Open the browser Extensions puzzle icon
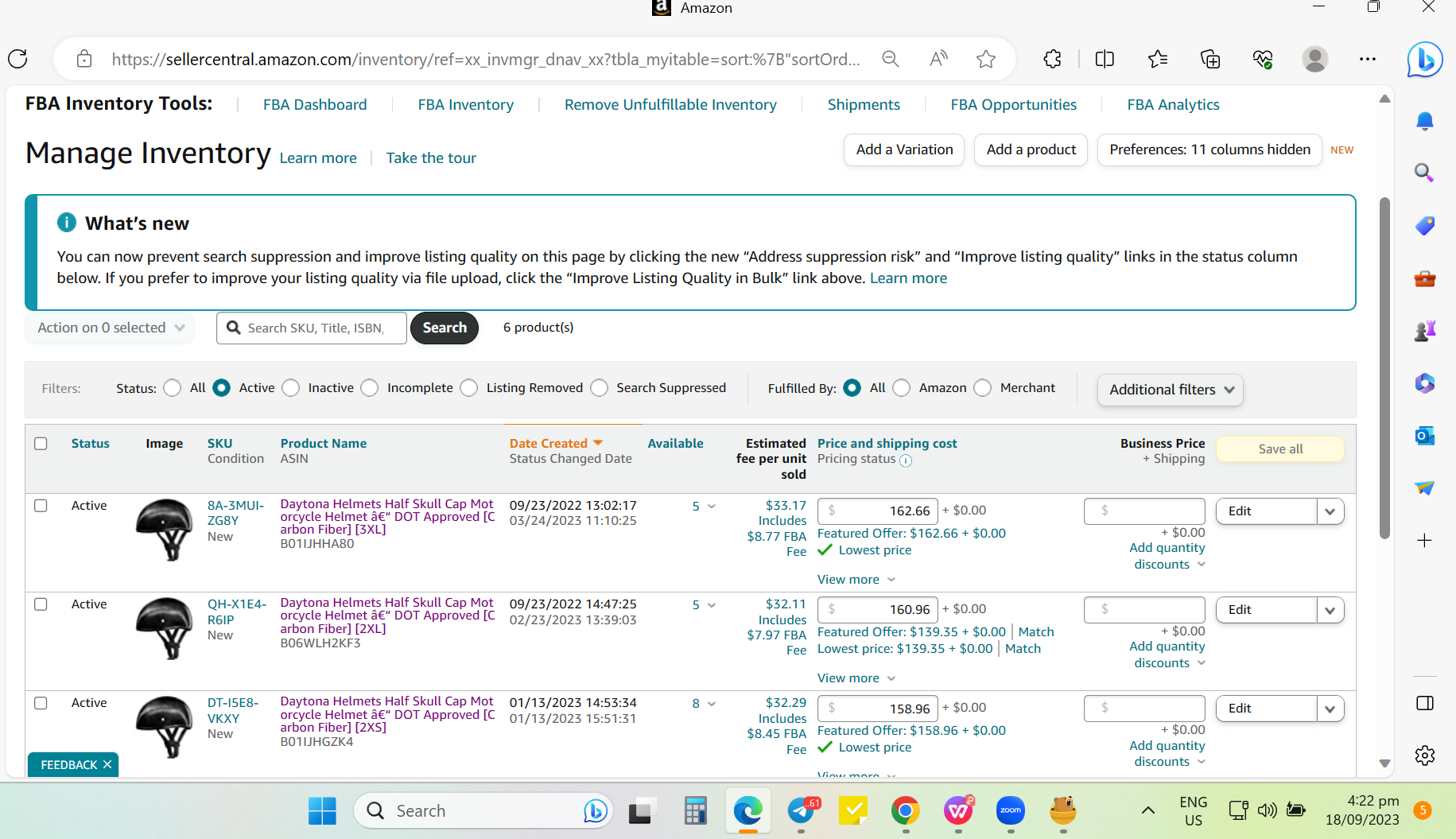The image size is (1456, 839). 1052,59
